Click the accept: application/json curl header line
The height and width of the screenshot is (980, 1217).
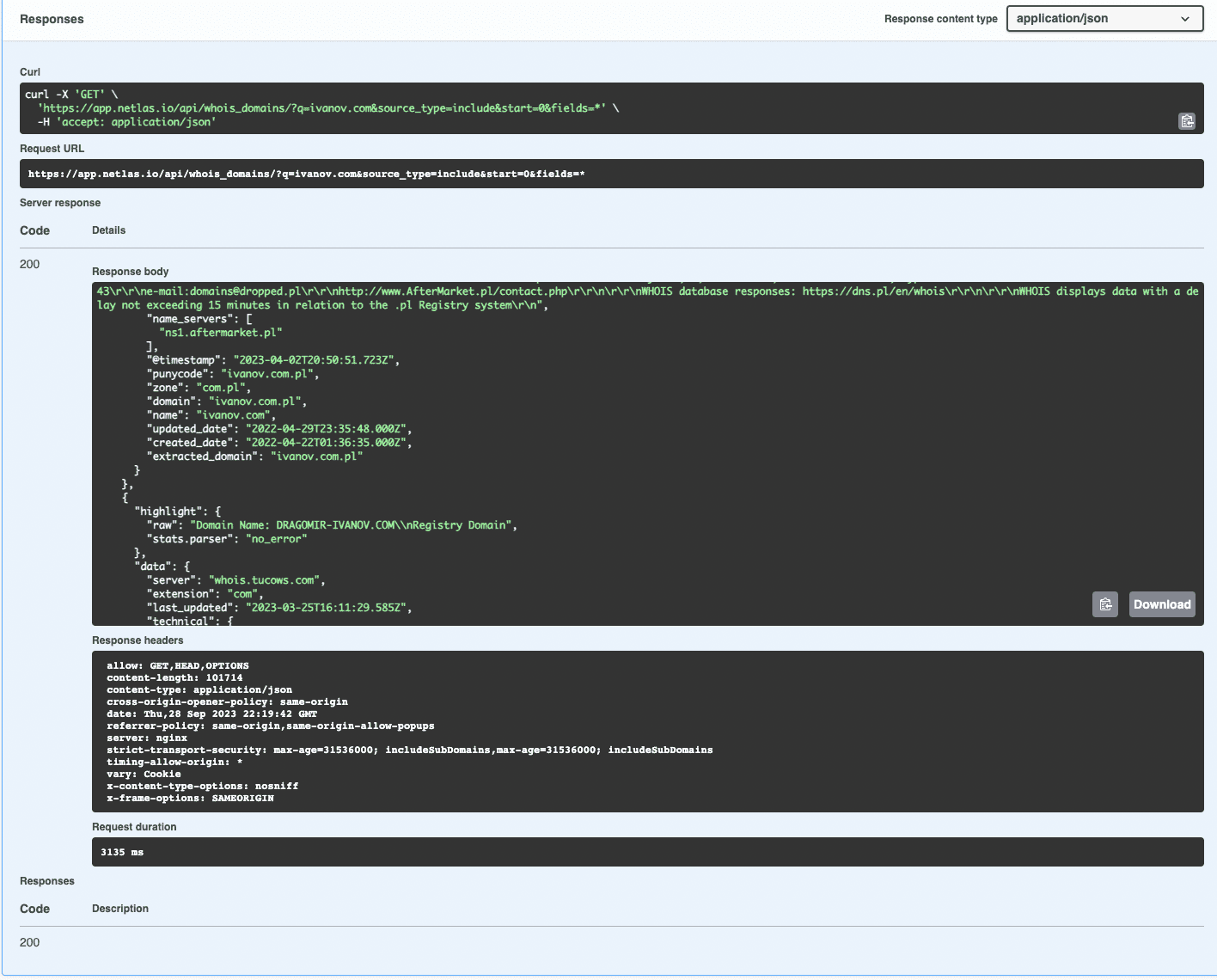[x=126, y=122]
